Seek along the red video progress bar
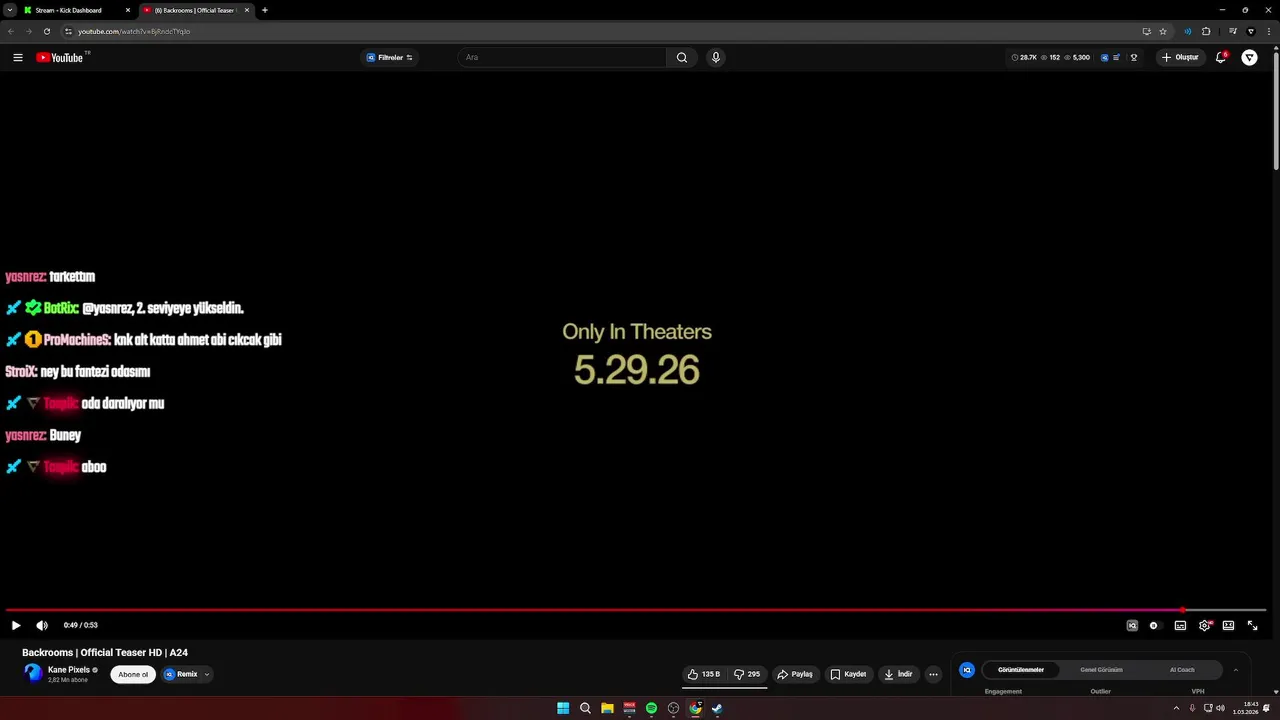 636,609
